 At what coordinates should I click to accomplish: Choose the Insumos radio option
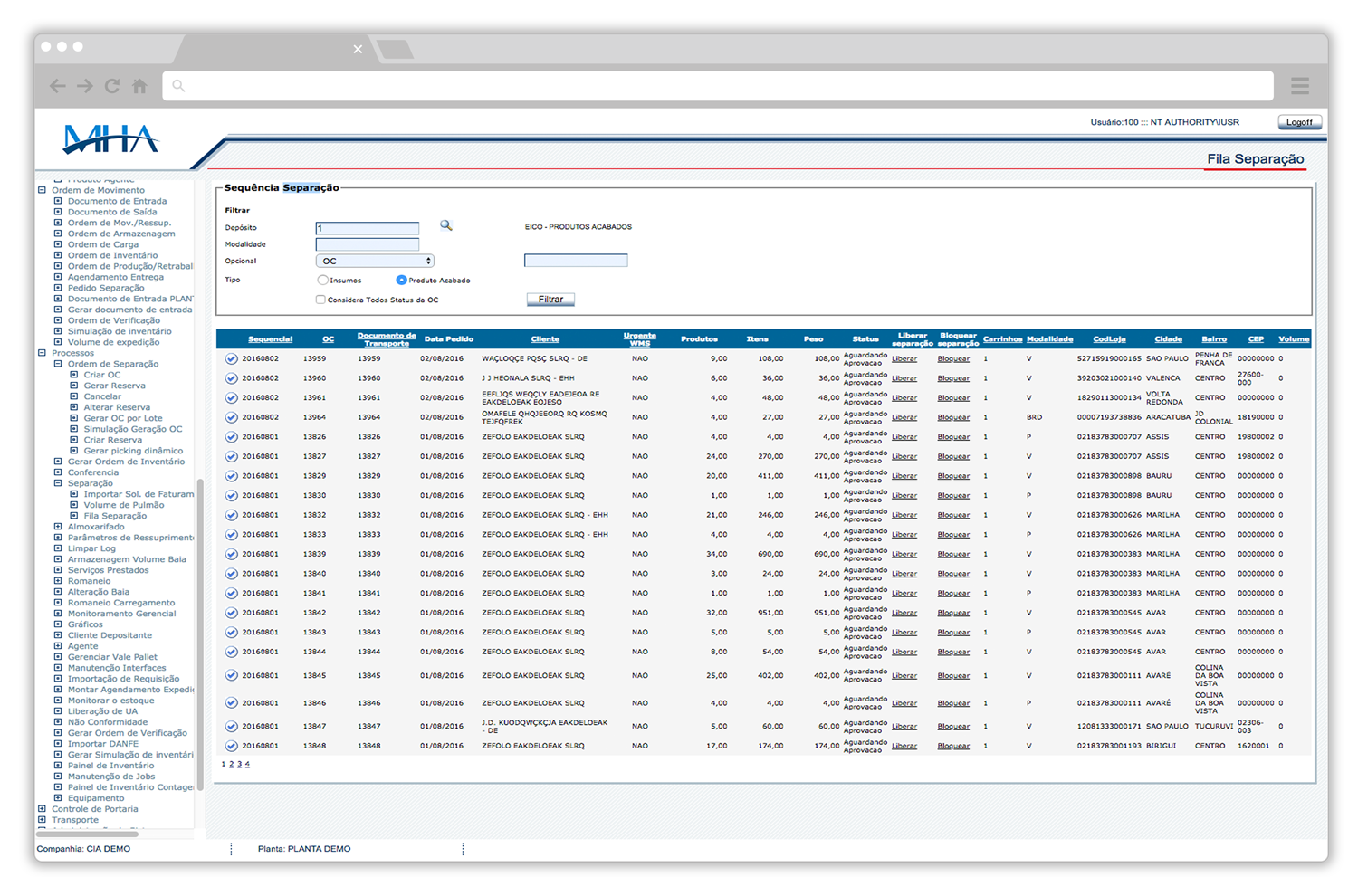pos(322,281)
